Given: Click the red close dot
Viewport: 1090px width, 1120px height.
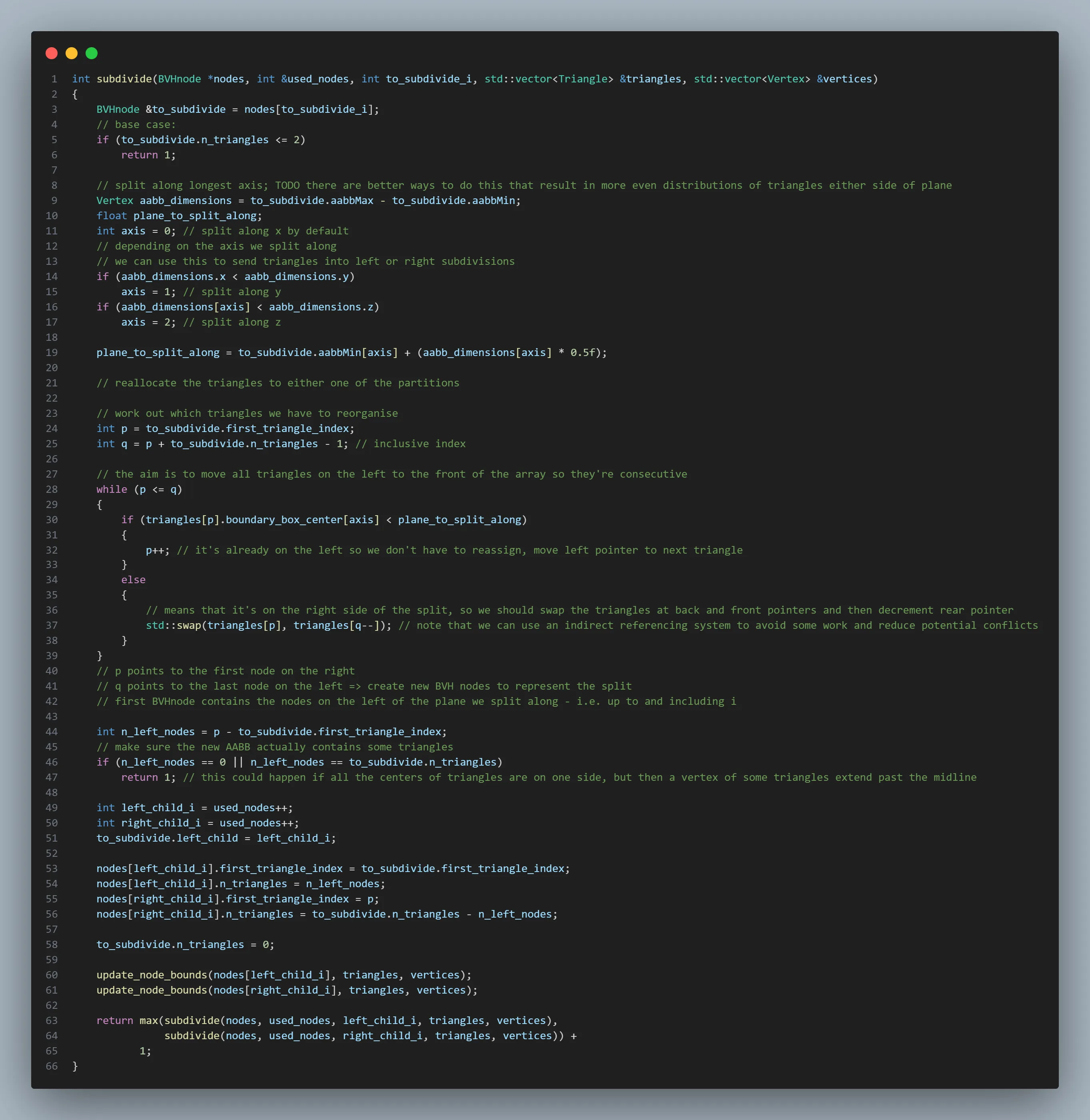Looking at the screenshot, I should pyautogui.click(x=52, y=53).
